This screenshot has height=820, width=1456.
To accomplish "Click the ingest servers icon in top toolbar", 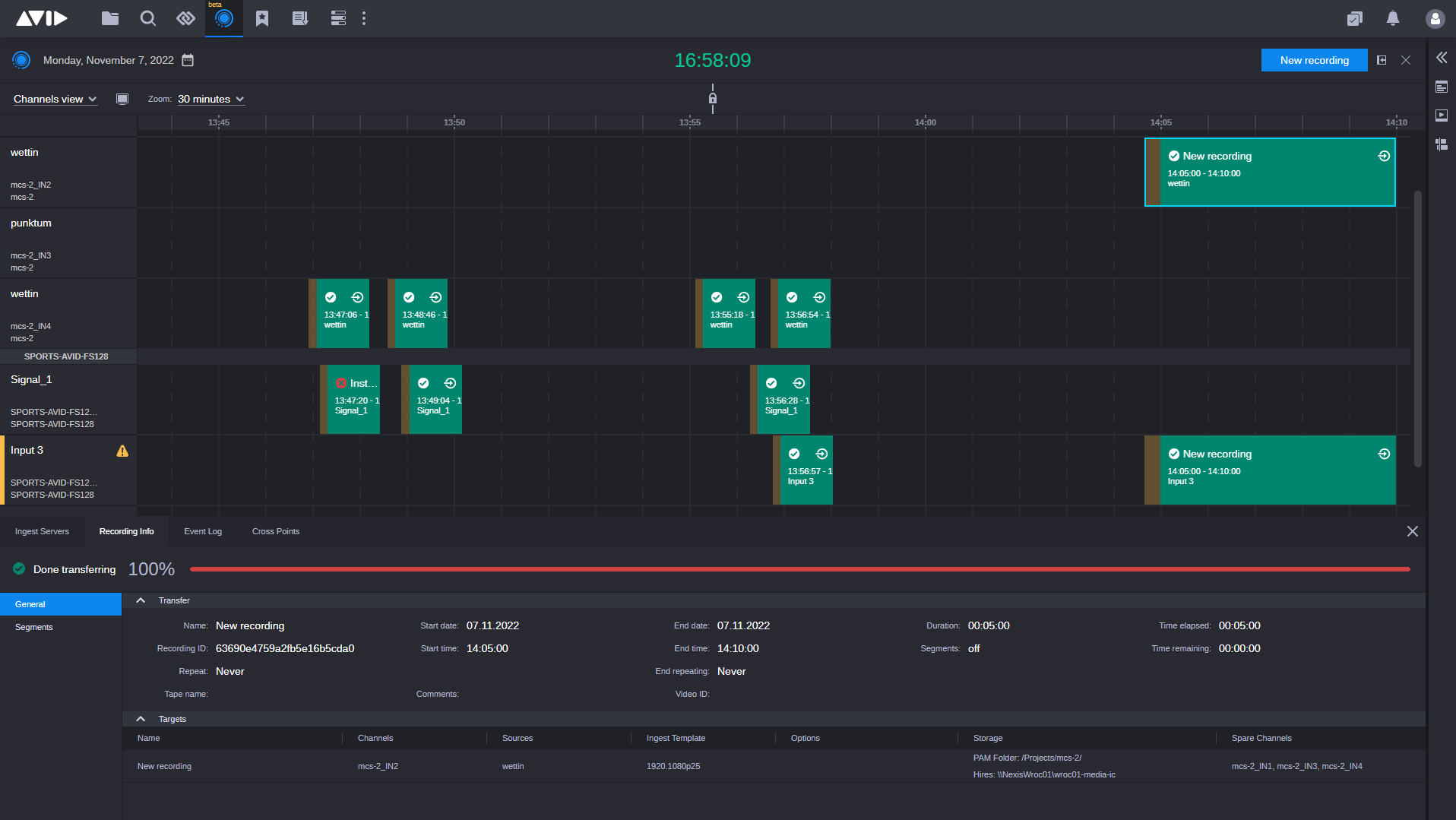I will tap(337, 18).
